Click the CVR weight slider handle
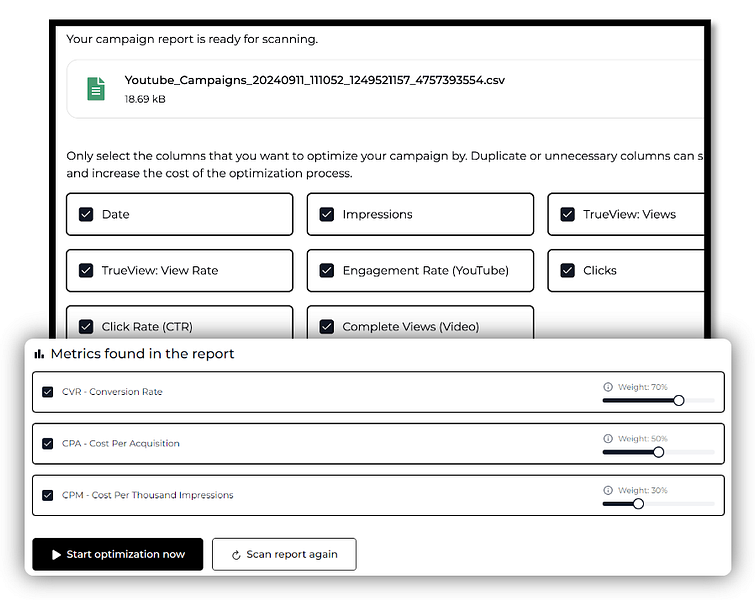Image resolution: width=755 pixels, height=600 pixels. (x=679, y=400)
